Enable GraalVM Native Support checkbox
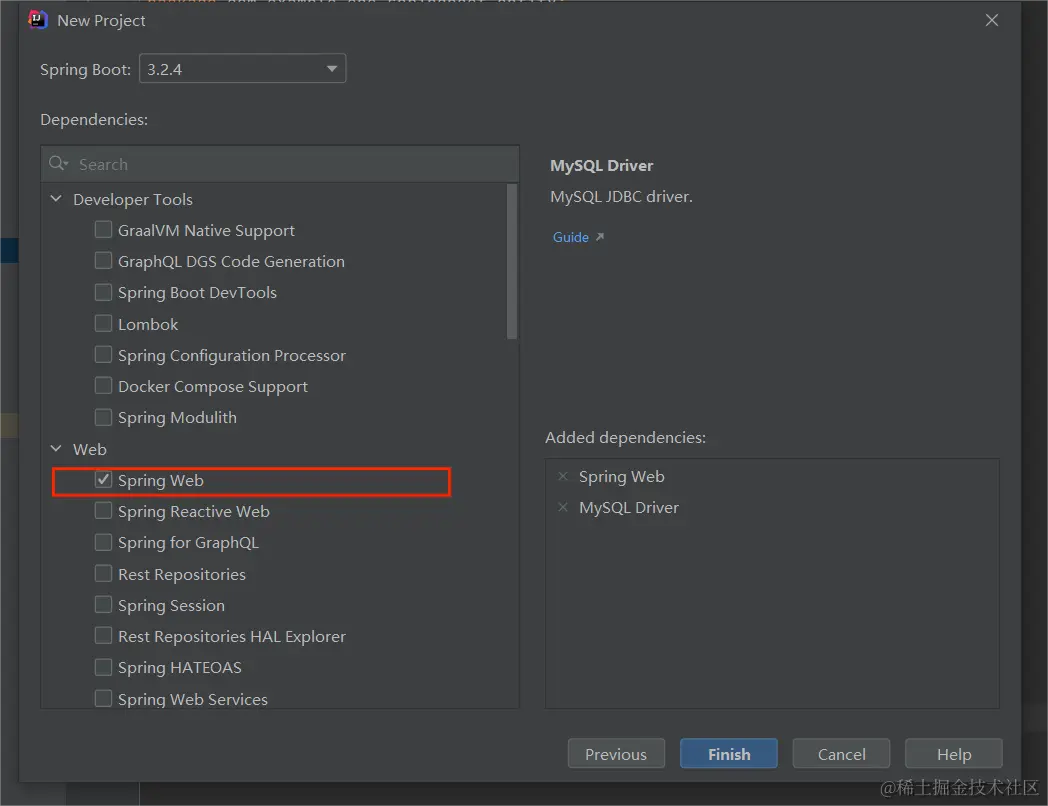The image size is (1048, 806). pos(103,230)
